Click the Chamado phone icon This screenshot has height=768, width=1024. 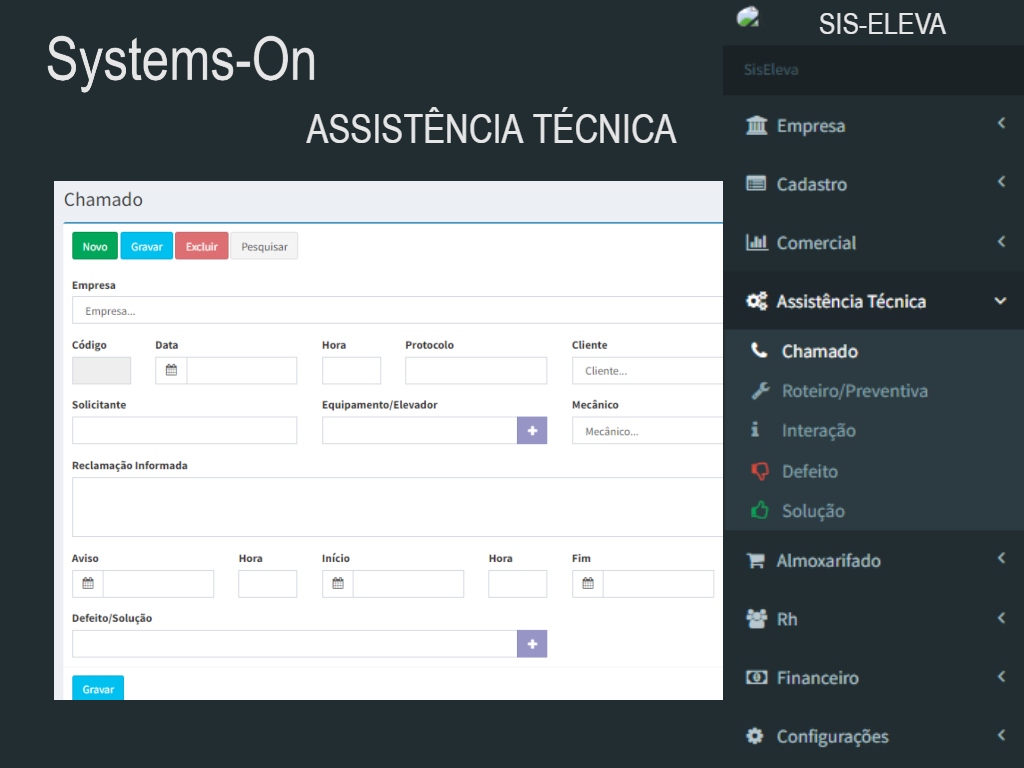click(x=759, y=351)
